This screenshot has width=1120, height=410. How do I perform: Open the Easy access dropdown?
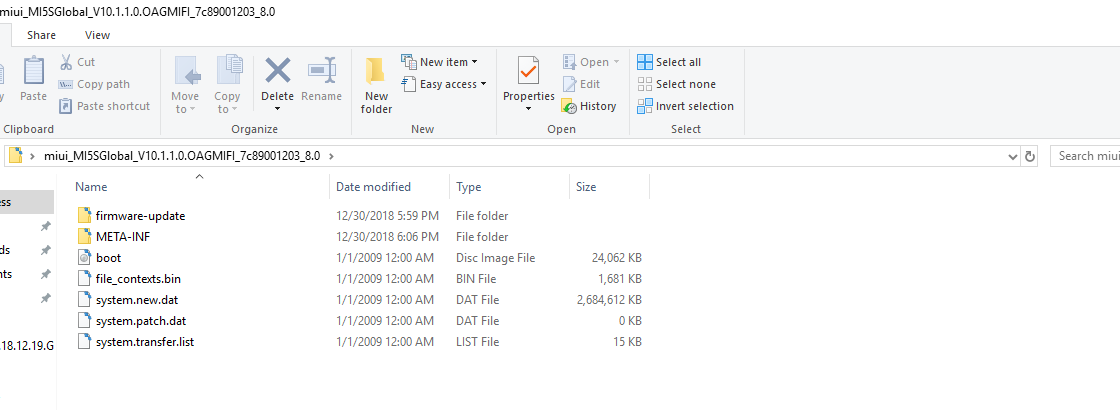tap(444, 84)
